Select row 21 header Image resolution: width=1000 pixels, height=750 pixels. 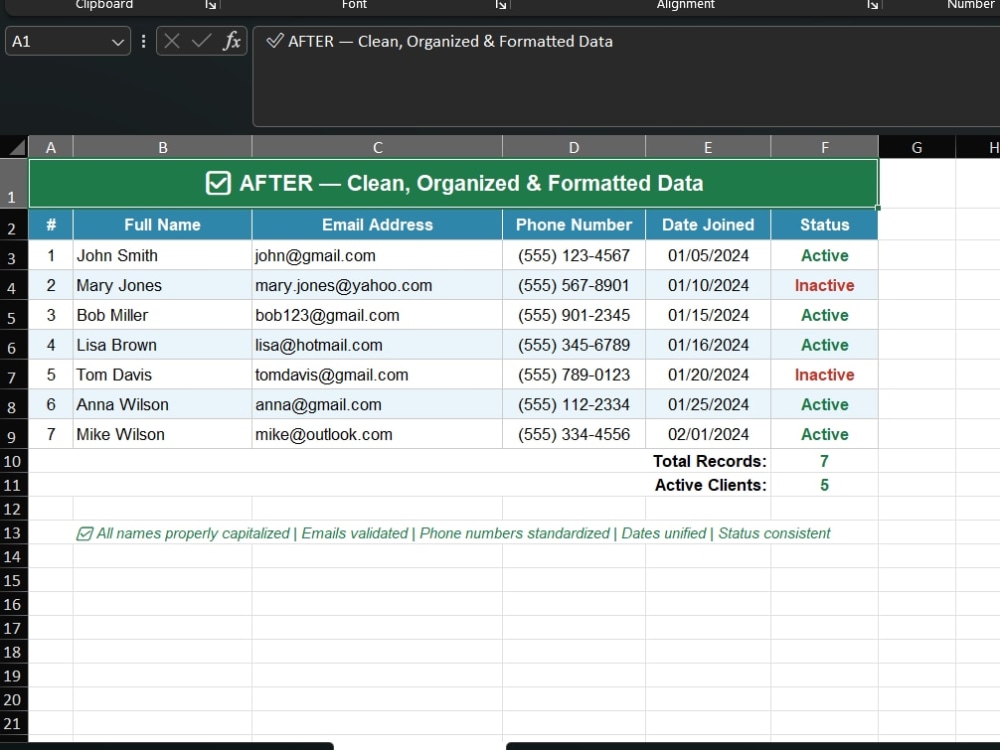coord(13,723)
